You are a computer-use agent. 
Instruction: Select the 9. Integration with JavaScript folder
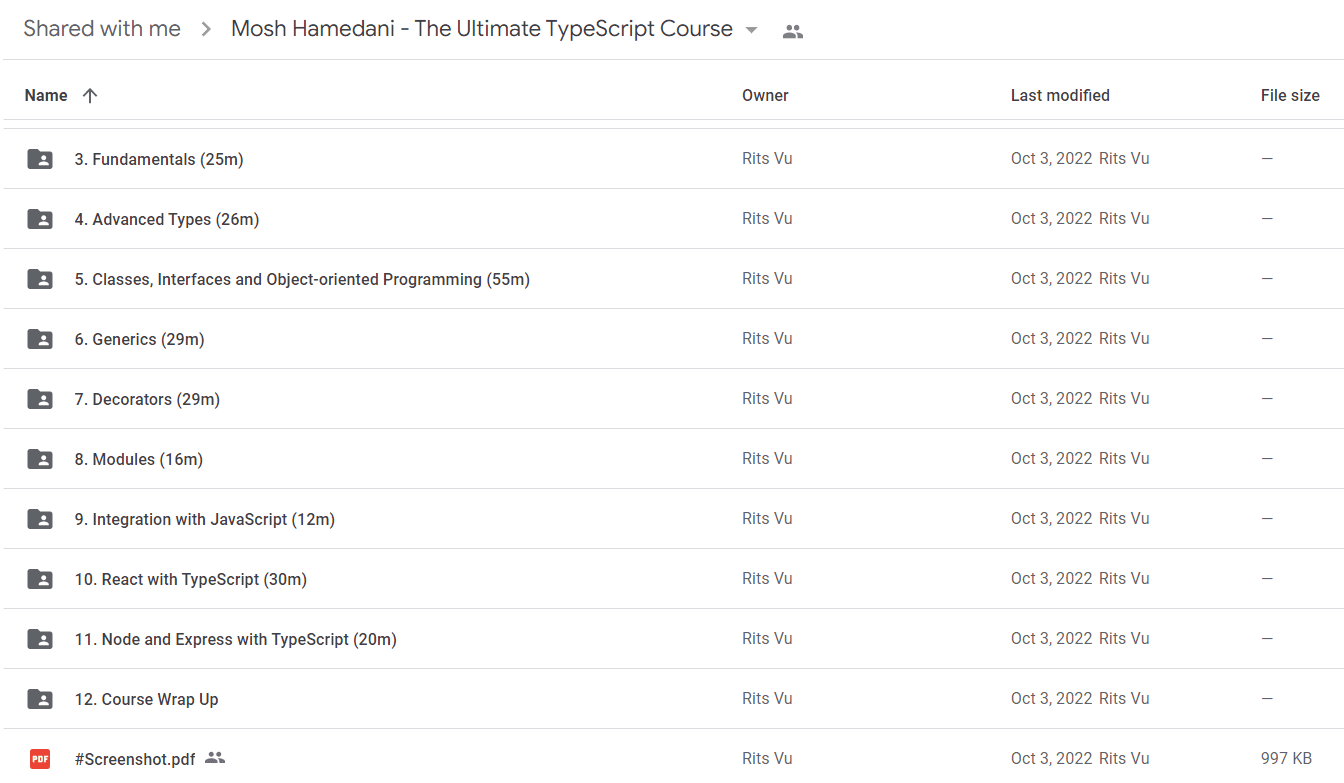[672, 519]
